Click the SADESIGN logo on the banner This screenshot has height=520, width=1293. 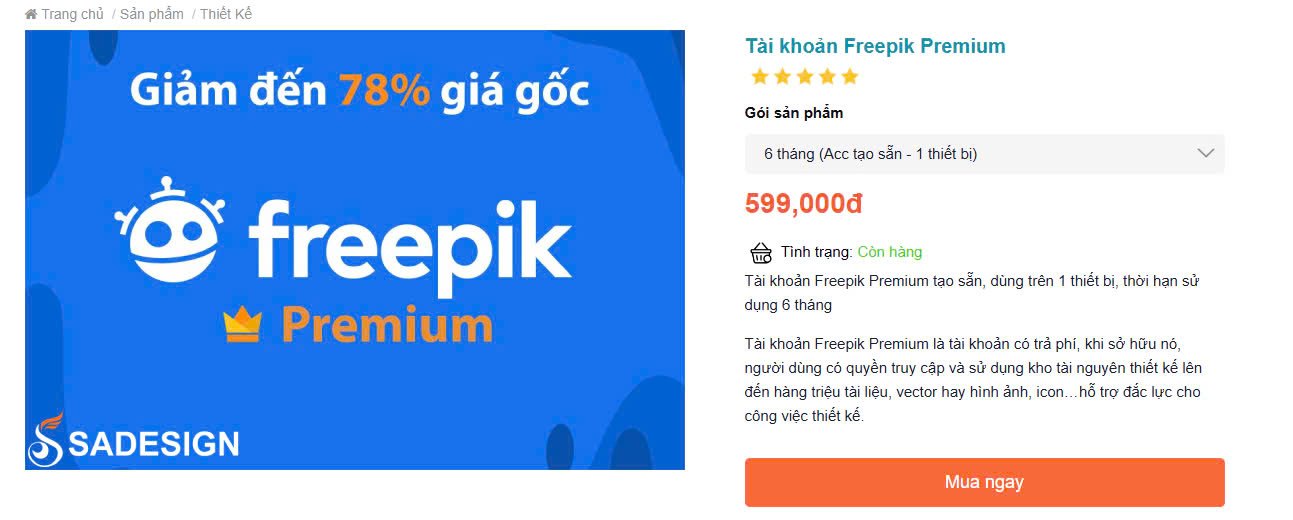pos(133,441)
